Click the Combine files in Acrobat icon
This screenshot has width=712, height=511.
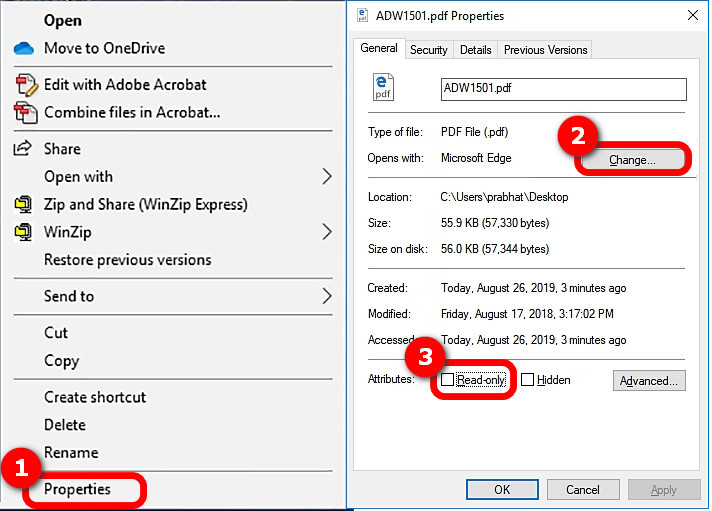(x=25, y=112)
